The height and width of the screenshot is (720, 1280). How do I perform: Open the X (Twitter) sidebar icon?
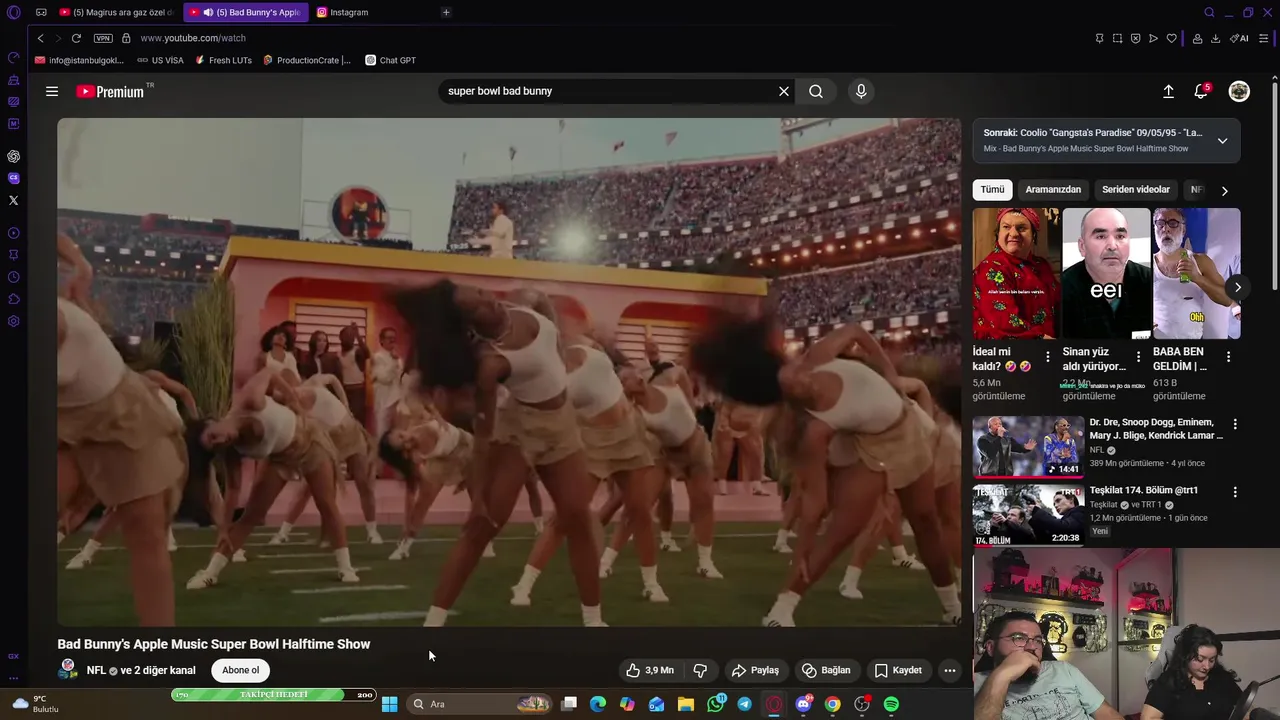click(x=13, y=200)
